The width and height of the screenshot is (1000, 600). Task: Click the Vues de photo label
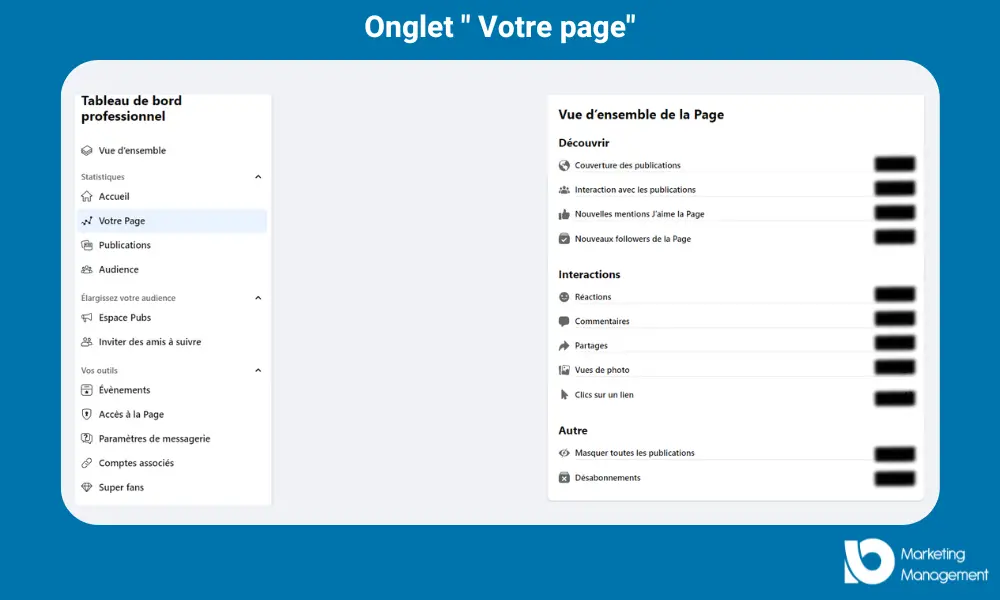click(602, 370)
